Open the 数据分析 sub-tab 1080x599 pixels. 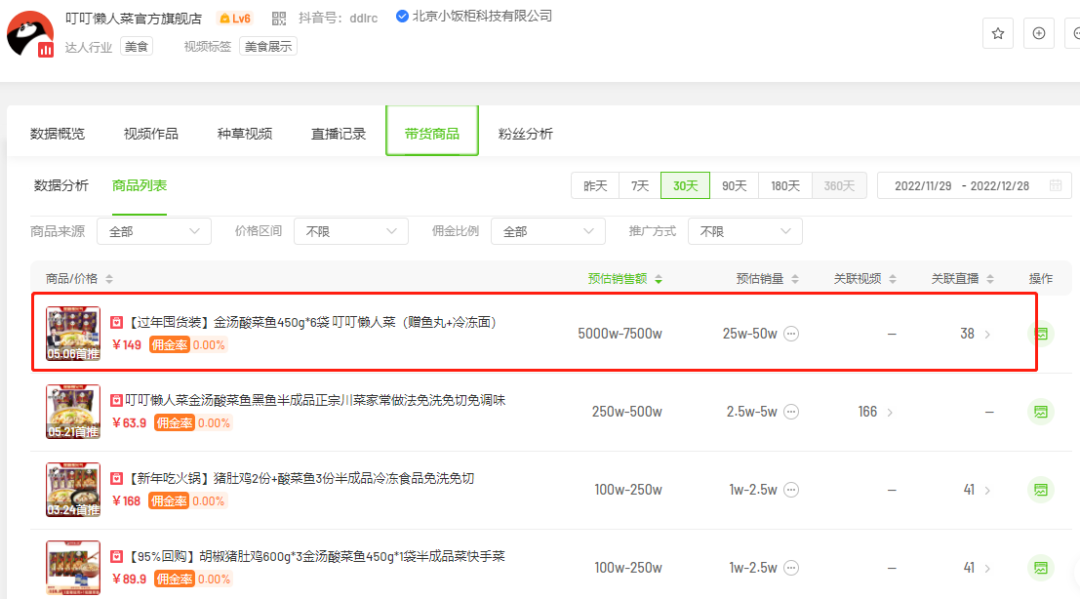click(x=61, y=185)
